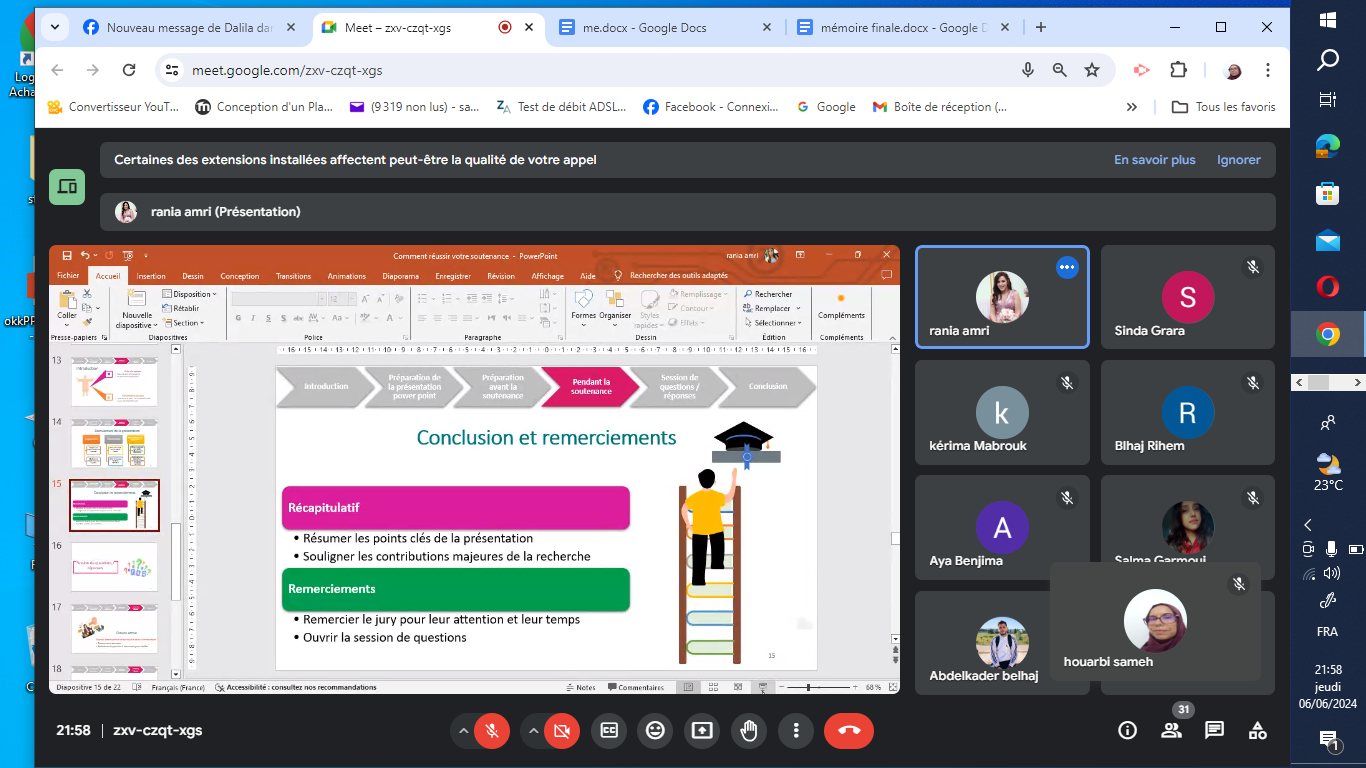Open more options on rania amri's tile
This screenshot has height=768, width=1366.
click(x=1067, y=267)
